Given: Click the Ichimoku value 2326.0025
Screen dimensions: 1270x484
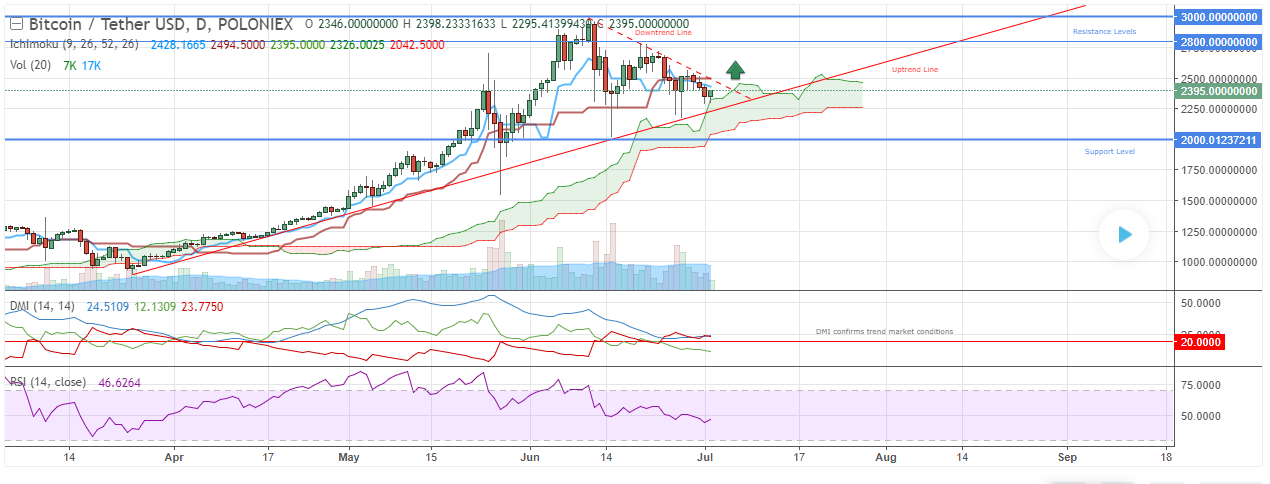Looking at the screenshot, I should (x=358, y=45).
